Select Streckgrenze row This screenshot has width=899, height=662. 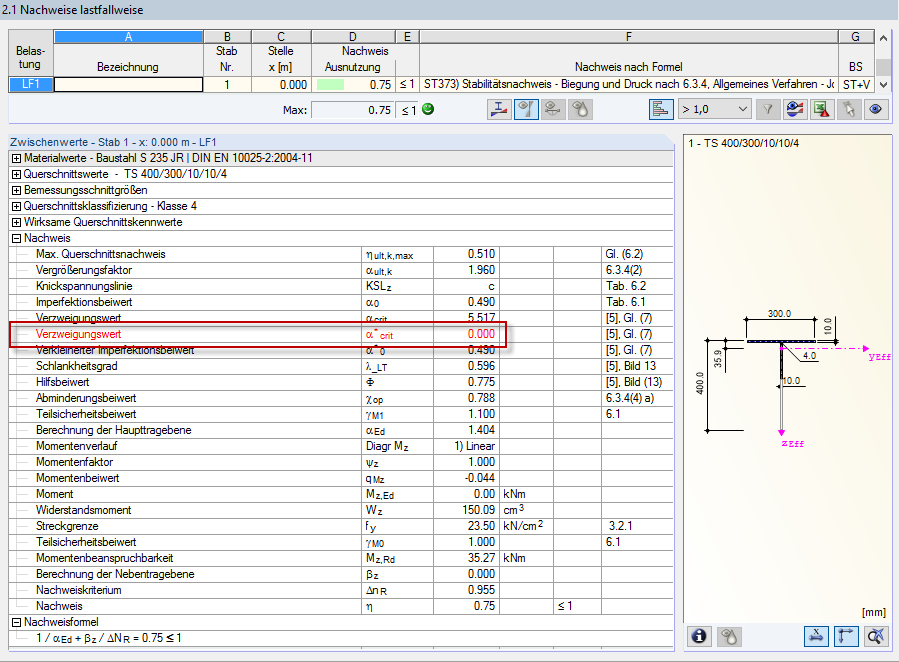coord(341,526)
